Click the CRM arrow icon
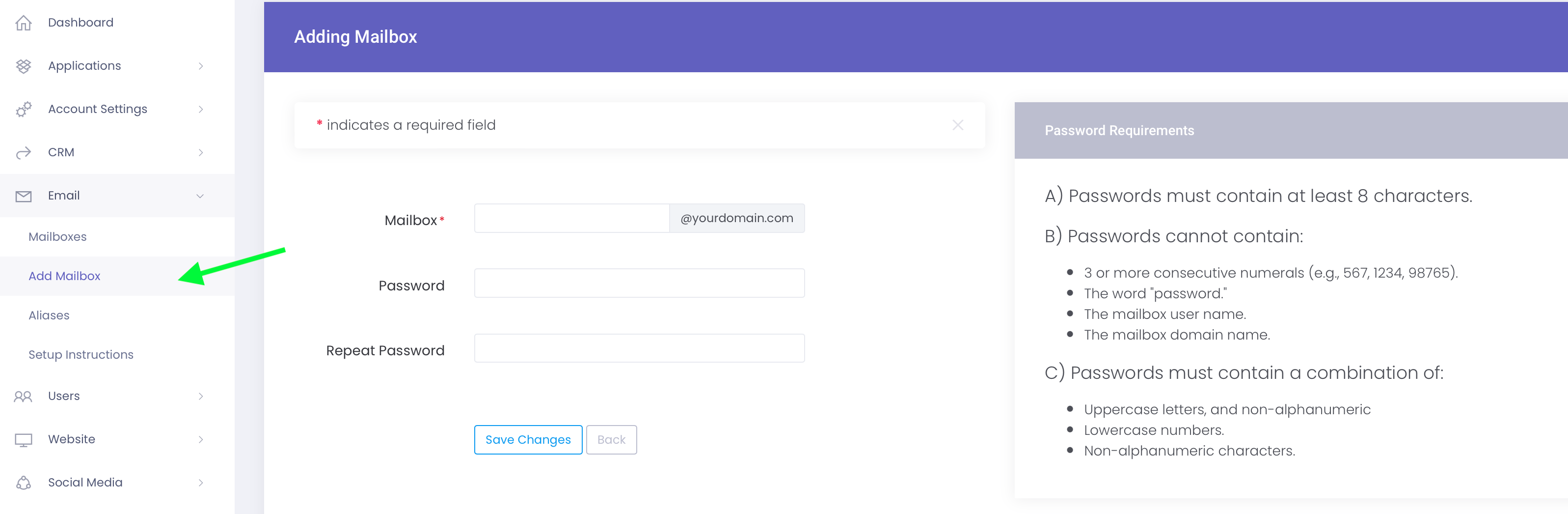Viewport: 1568px width, 514px height. tap(23, 152)
